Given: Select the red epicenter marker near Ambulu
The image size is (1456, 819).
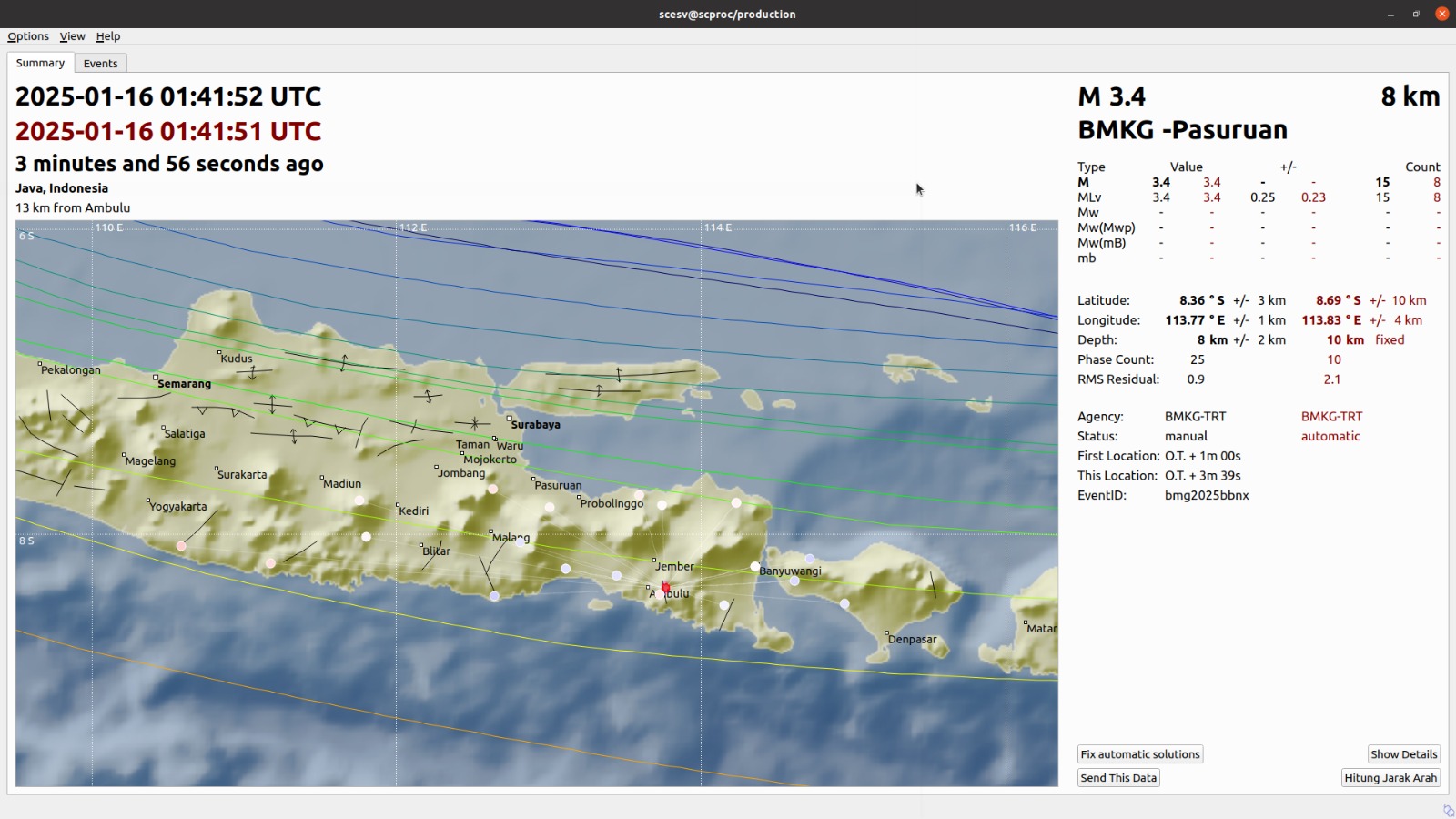Looking at the screenshot, I should pos(664,588).
